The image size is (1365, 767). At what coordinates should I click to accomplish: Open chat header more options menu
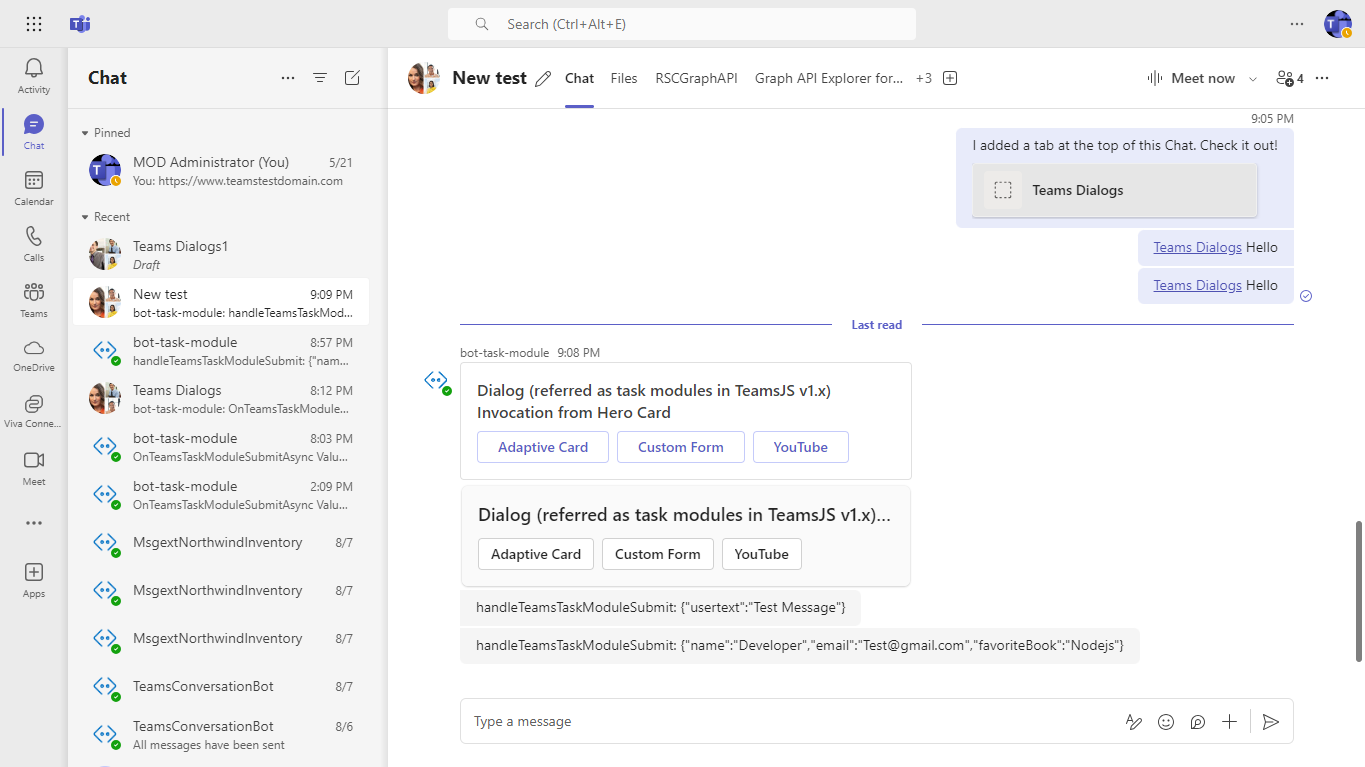(x=1322, y=78)
